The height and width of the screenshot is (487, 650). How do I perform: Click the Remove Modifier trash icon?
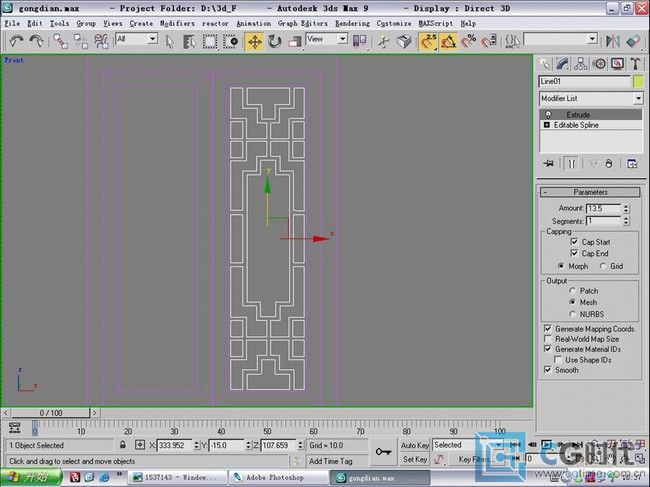coord(609,163)
